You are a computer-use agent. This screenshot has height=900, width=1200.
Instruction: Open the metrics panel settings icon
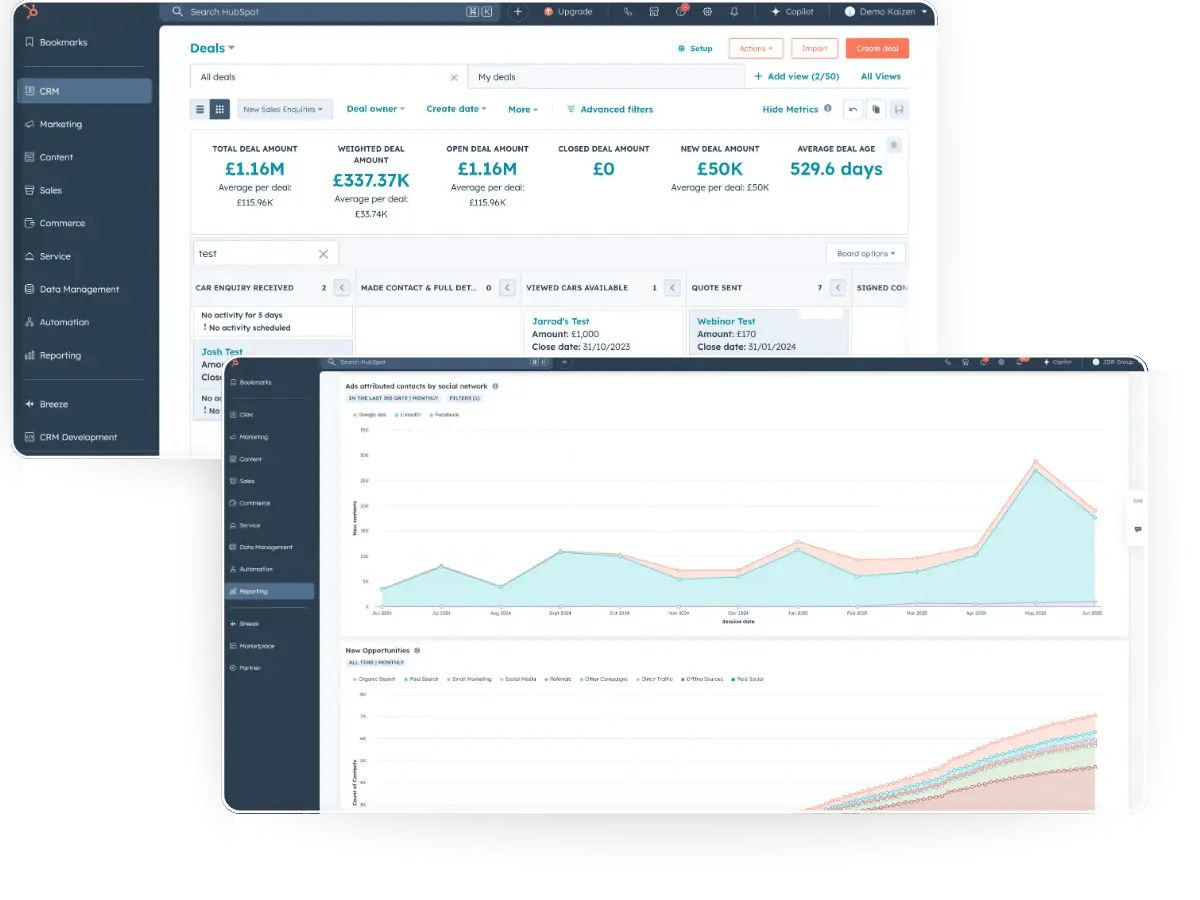894,145
